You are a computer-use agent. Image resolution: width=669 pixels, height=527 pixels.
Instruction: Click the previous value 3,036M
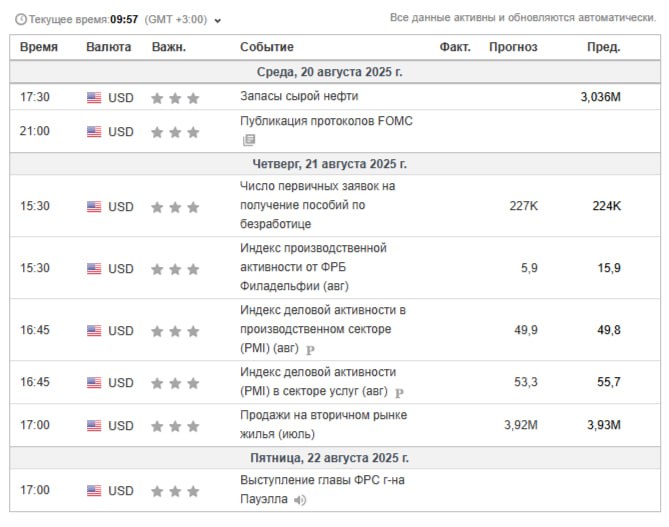coord(601,97)
